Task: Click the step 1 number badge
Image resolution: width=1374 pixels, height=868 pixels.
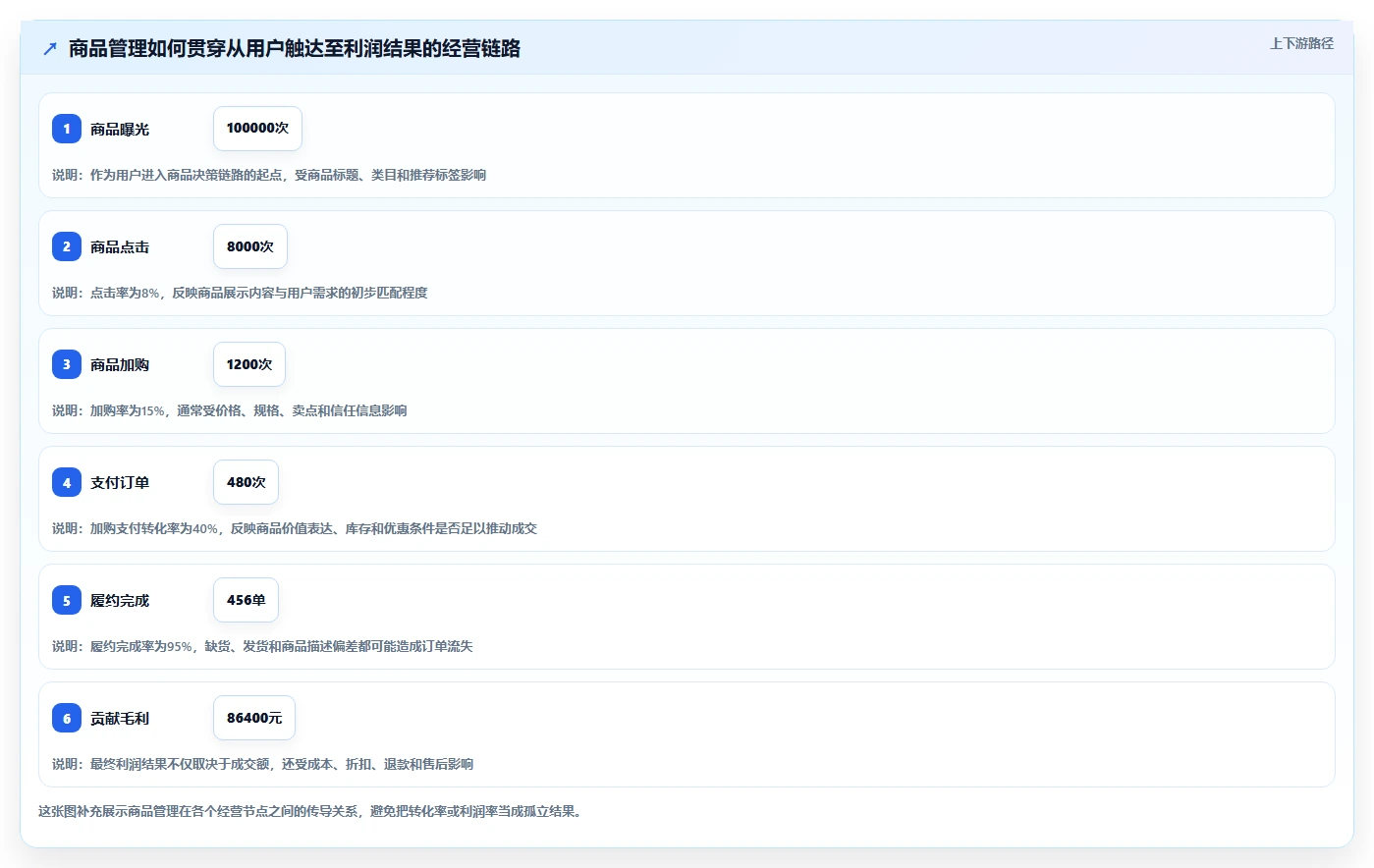Action: (x=67, y=129)
